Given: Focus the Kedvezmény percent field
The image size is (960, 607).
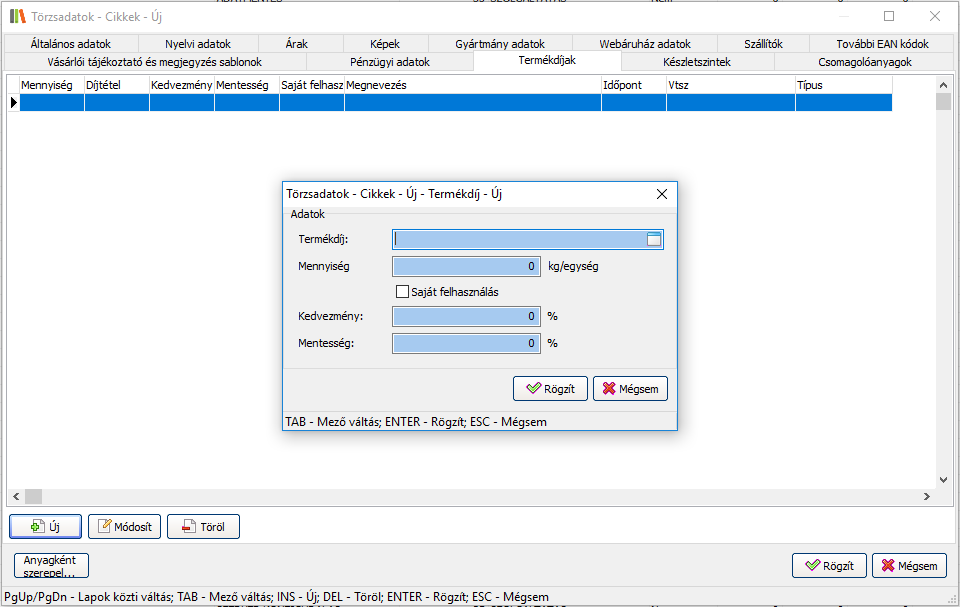Looking at the screenshot, I should [466, 316].
